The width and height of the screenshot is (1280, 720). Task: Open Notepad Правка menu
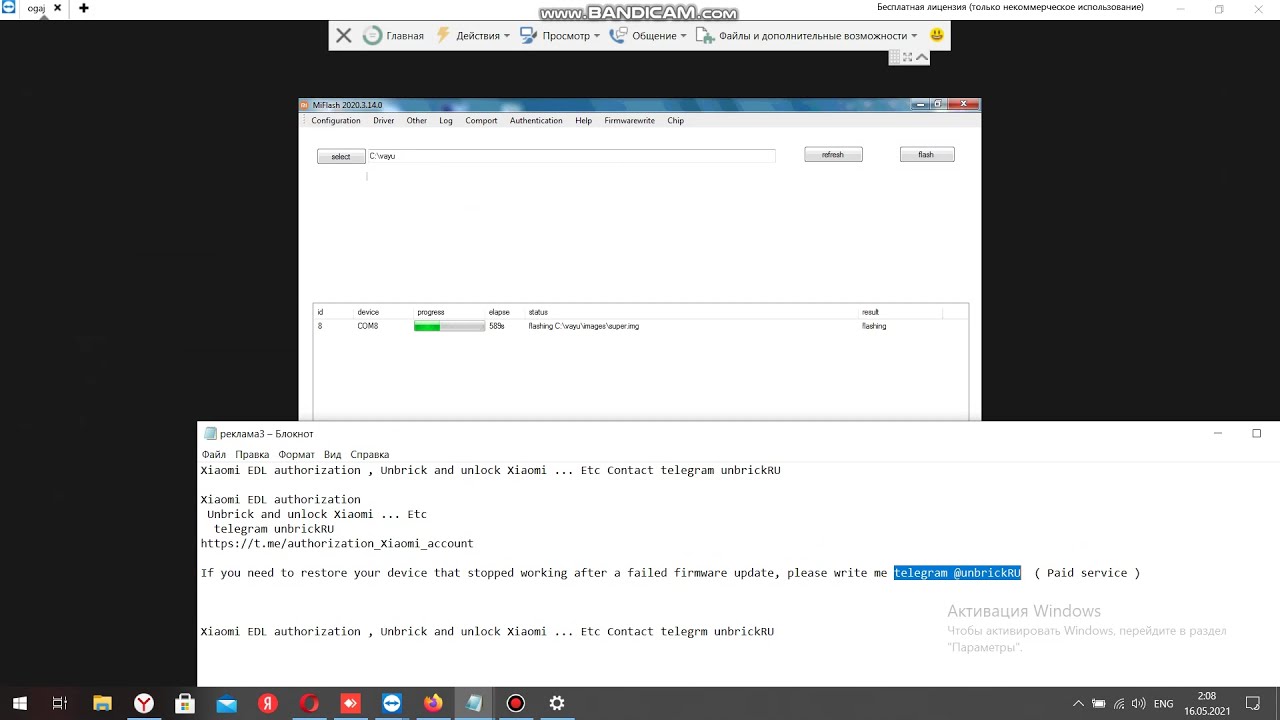point(252,455)
